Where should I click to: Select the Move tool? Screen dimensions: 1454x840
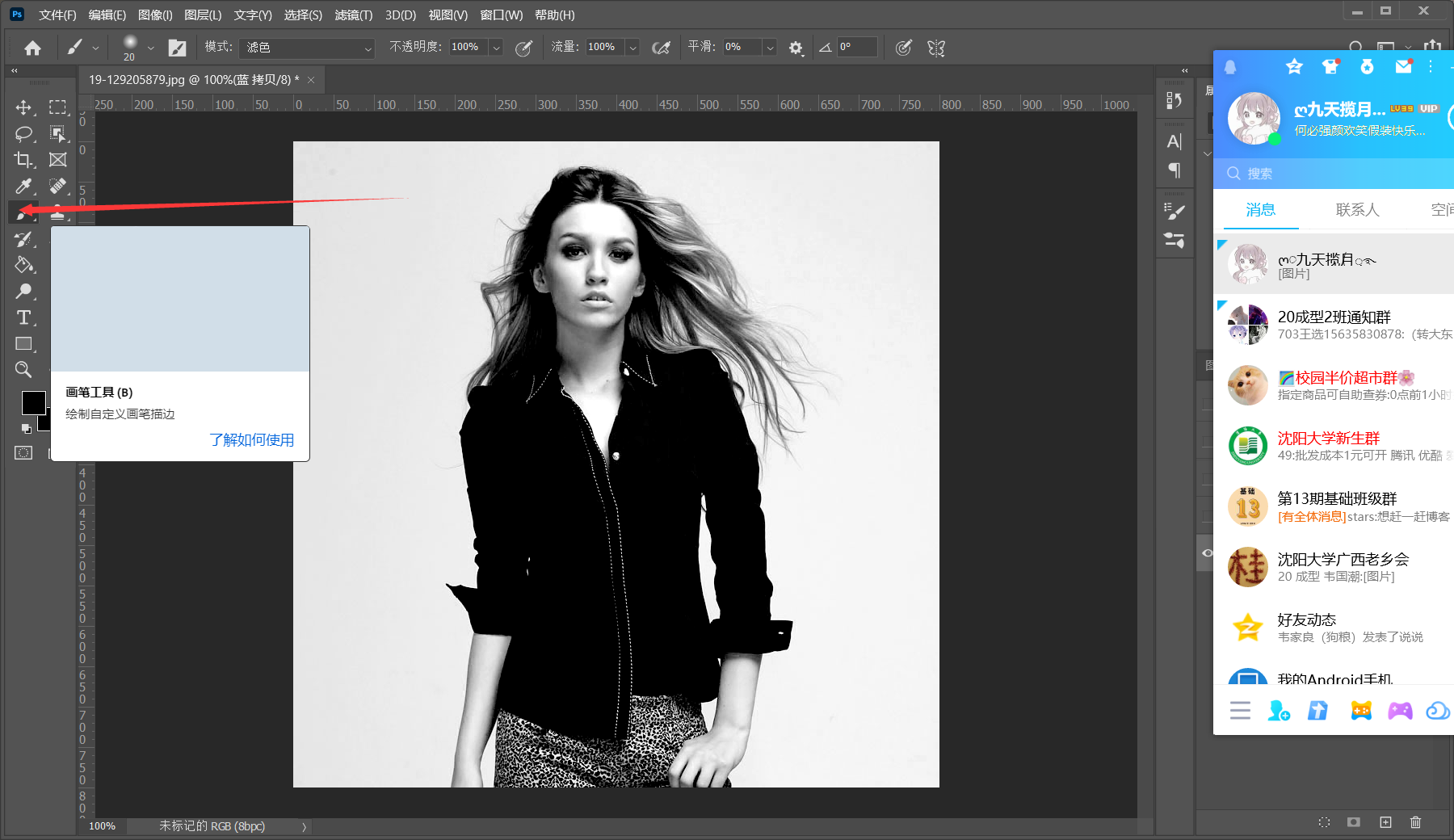23,107
